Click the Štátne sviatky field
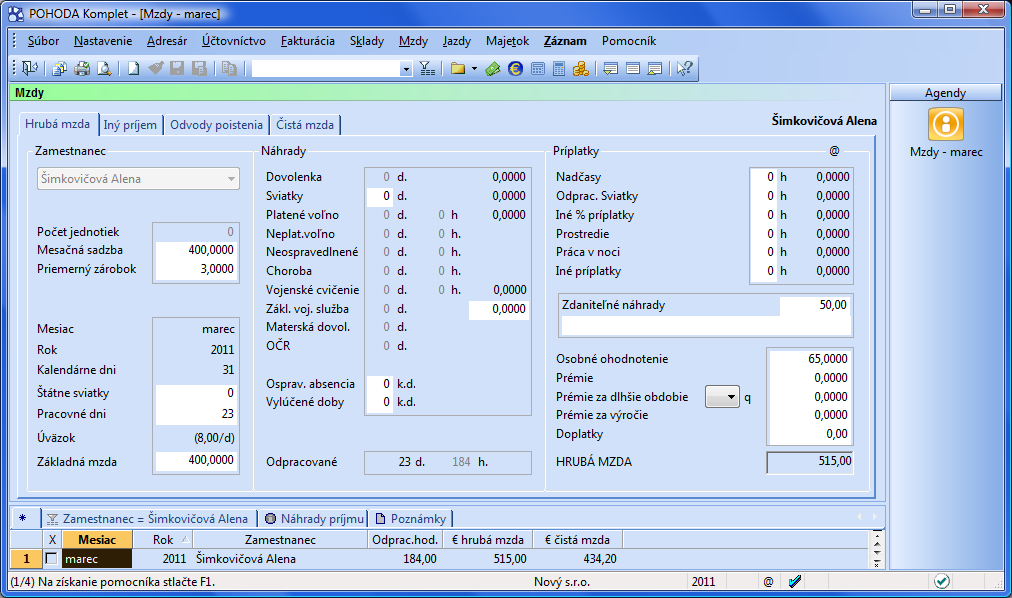Viewport: 1012px width, 598px height. (x=196, y=392)
